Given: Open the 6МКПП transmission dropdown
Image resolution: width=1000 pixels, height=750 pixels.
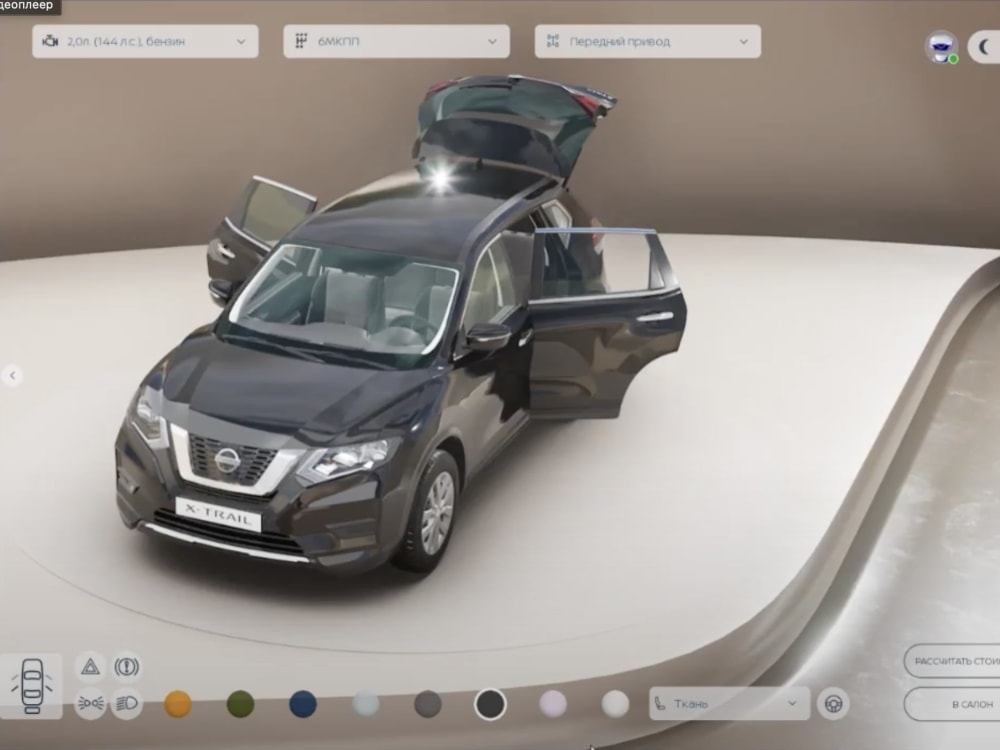Looking at the screenshot, I should [396, 41].
